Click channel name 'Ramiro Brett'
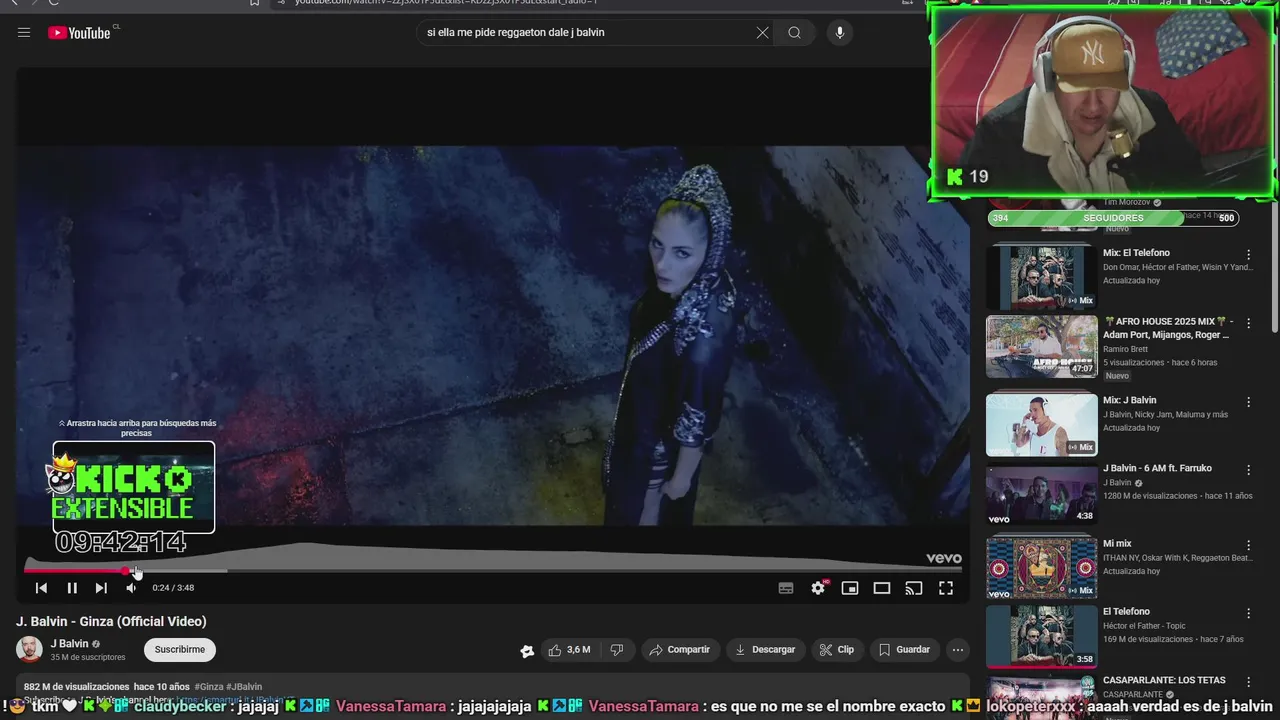Viewport: 1280px width, 720px height. [x=1125, y=349]
